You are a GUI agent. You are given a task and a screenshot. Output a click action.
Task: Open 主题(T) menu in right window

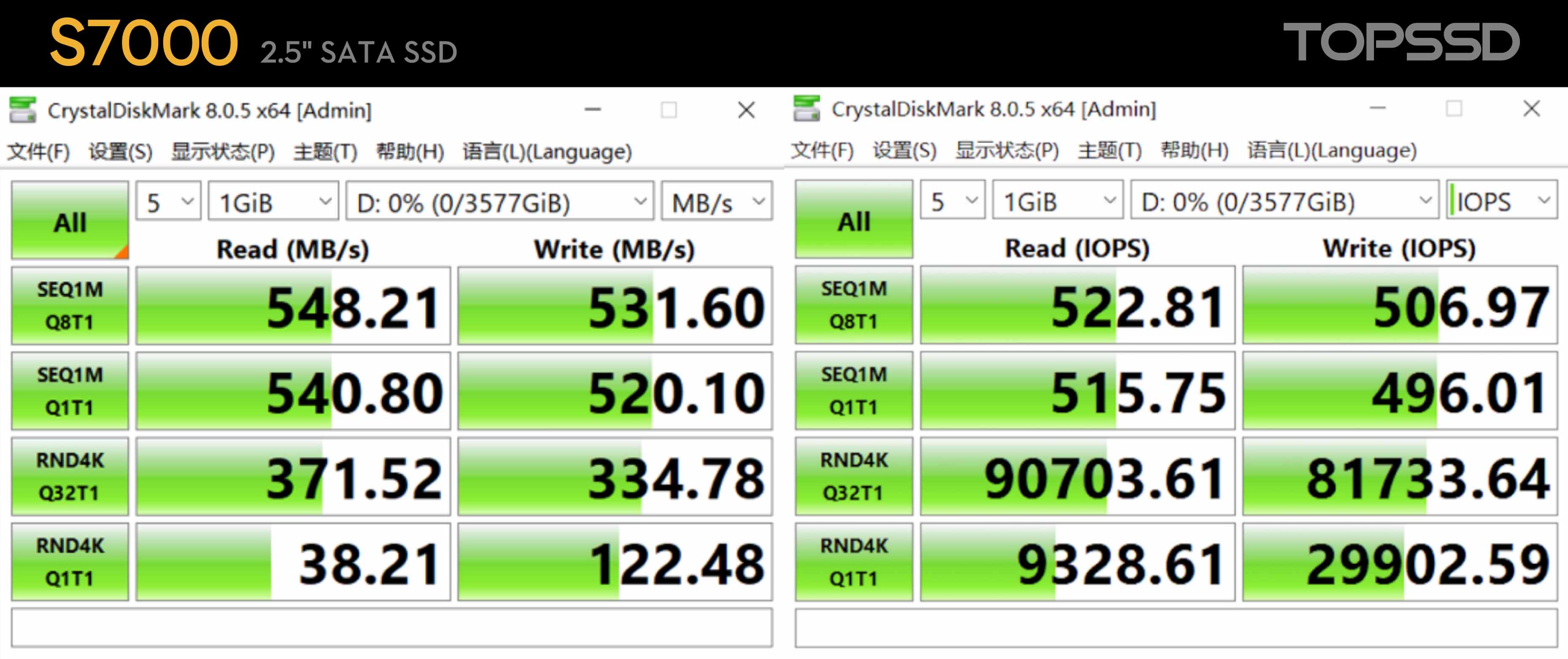1109,150
